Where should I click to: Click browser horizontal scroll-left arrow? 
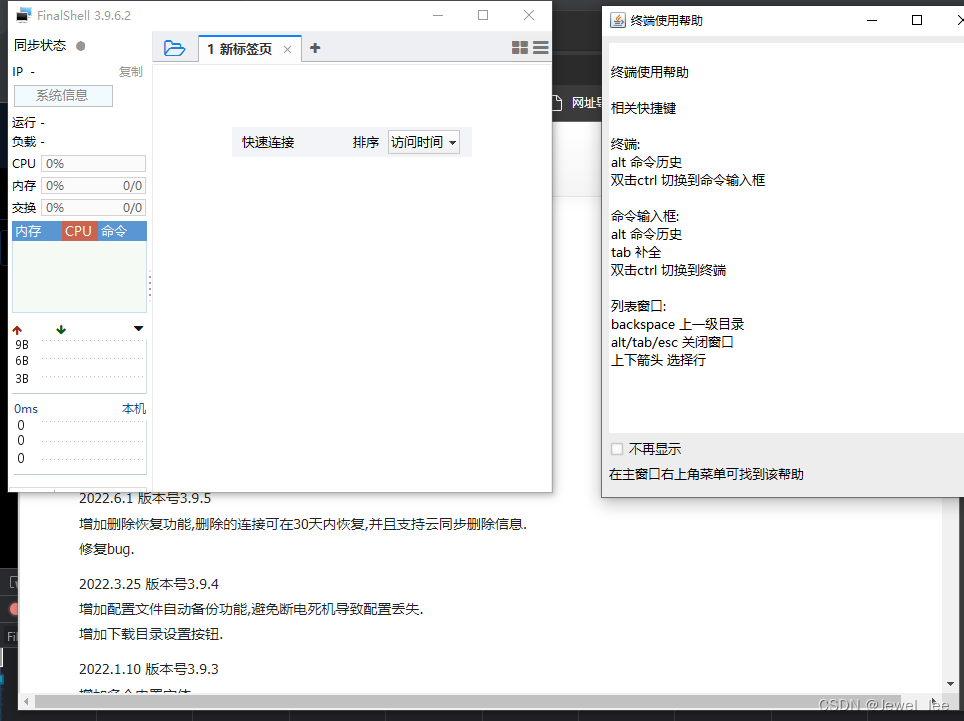[x=26, y=701]
